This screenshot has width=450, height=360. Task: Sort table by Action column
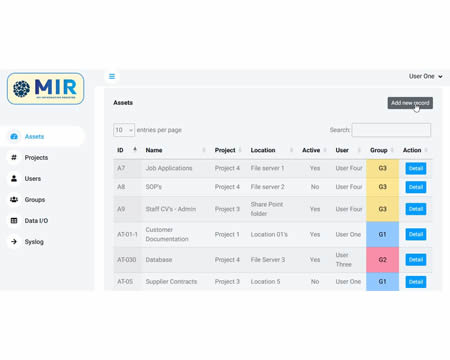[415, 150]
